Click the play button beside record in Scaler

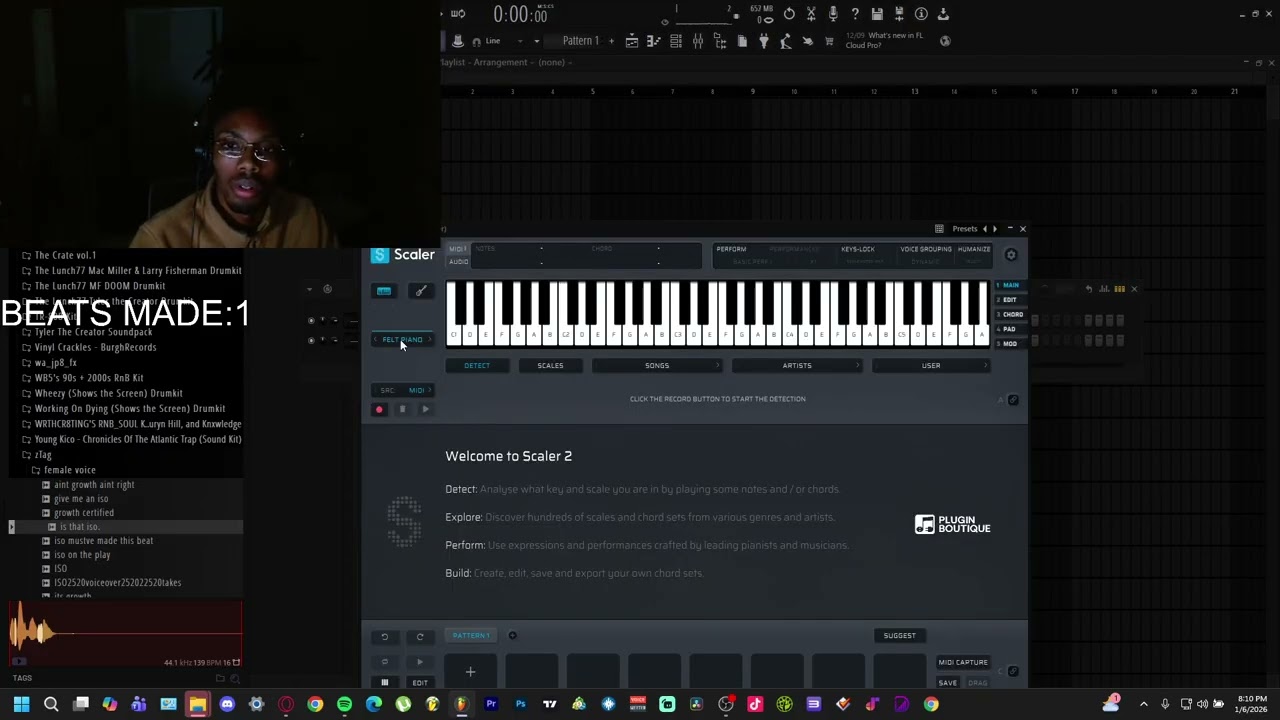tap(425, 409)
